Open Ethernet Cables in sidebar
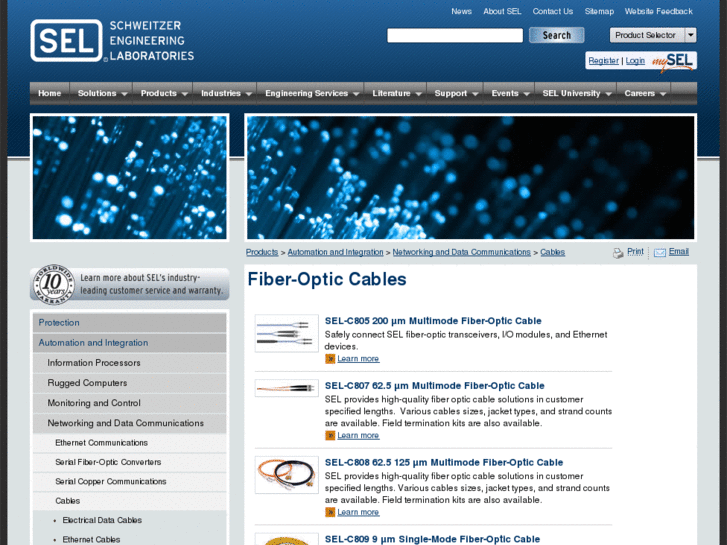Screen dimensions: 727x545 tap(91, 539)
